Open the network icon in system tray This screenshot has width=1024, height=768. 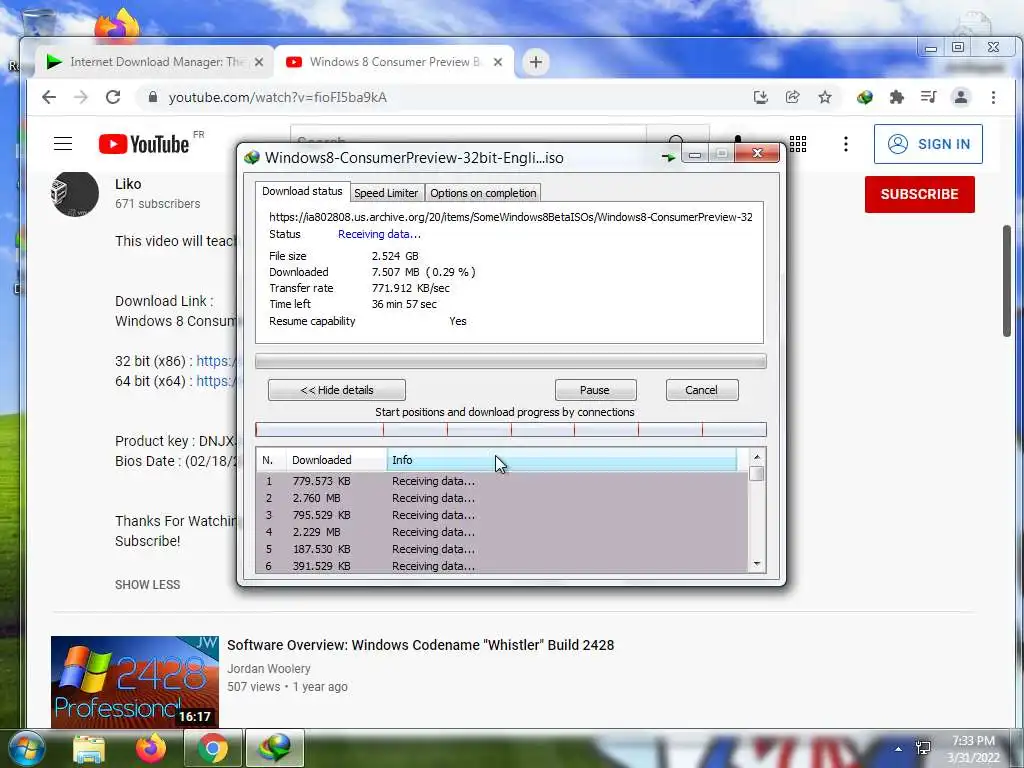tap(923, 748)
